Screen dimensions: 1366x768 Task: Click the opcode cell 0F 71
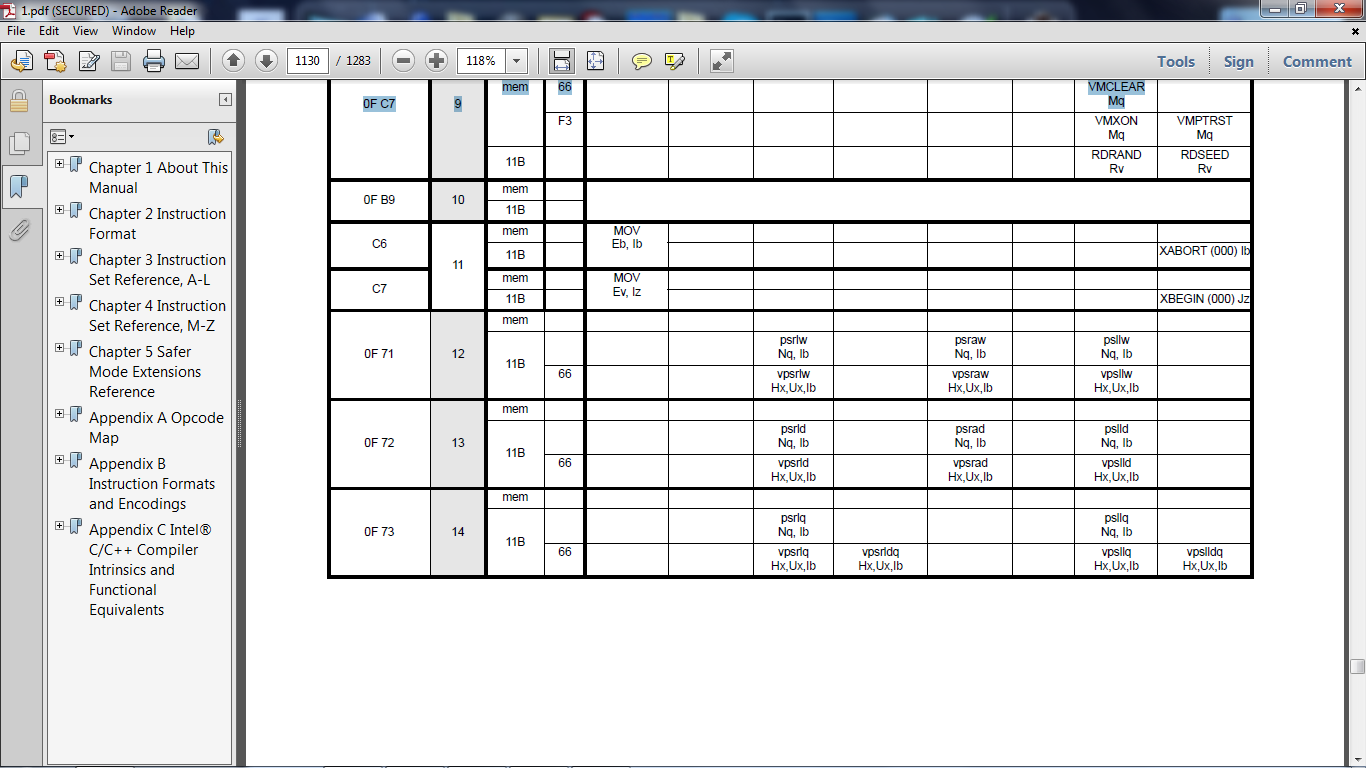(x=380, y=354)
